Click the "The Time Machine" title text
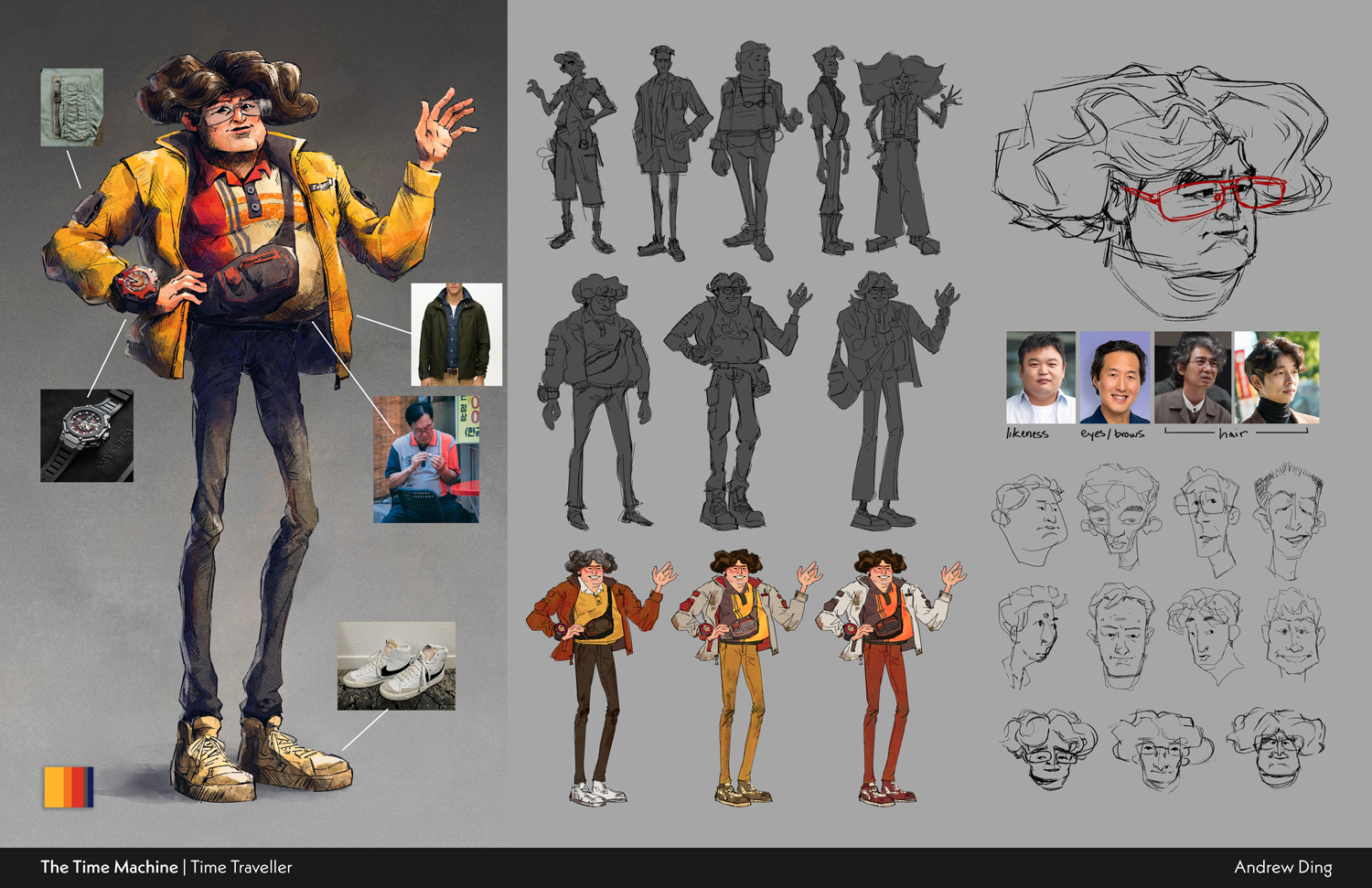 coord(109,867)
